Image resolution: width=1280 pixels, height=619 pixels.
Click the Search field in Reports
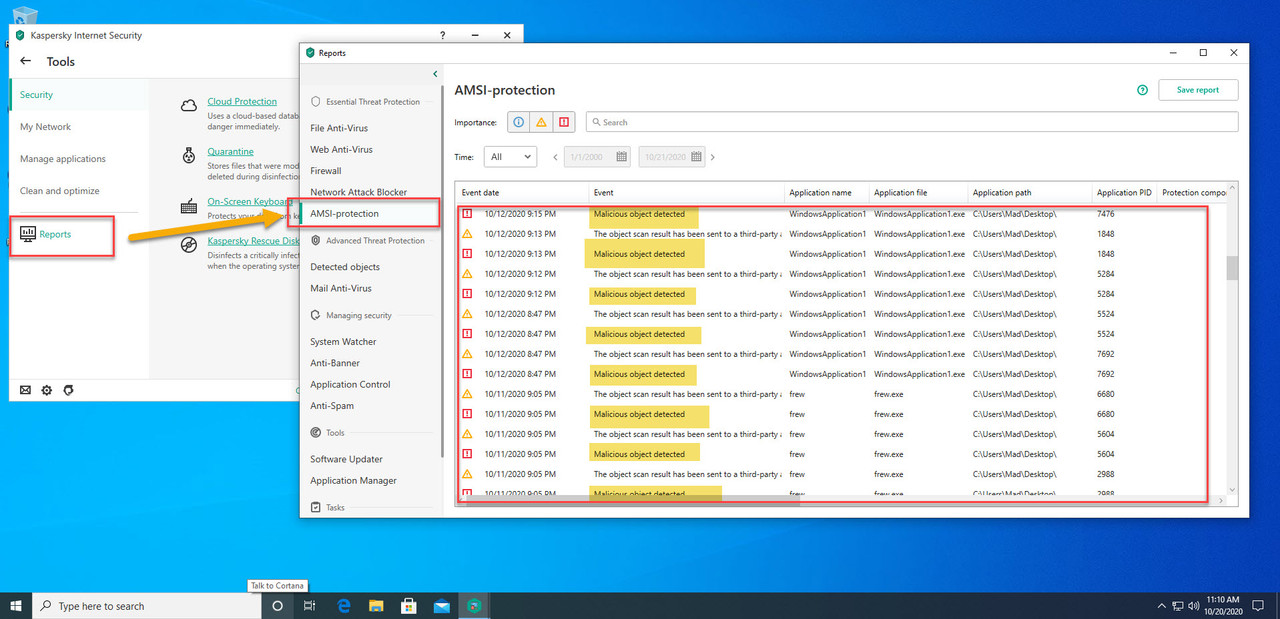click(x=912, y=122)
